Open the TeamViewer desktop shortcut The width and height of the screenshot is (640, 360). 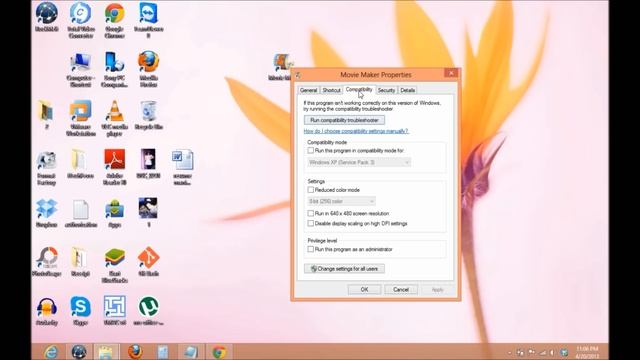148,20
